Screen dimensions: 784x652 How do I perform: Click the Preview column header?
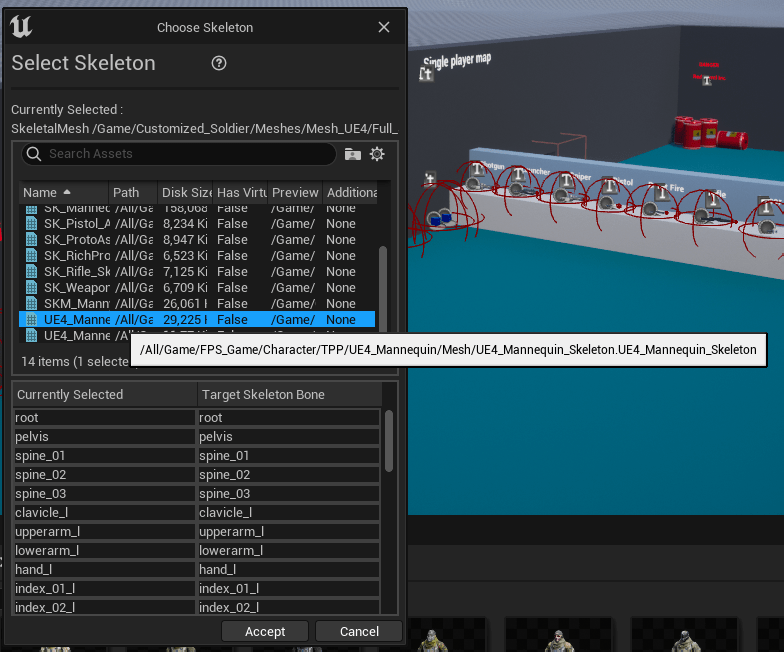coord(294,192)
